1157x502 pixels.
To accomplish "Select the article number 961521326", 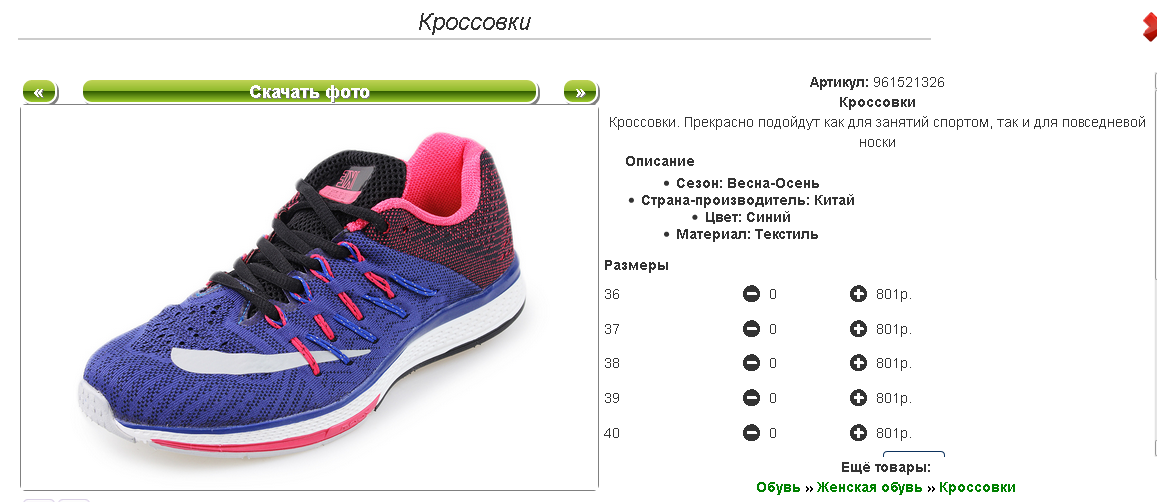I will 908,82.
